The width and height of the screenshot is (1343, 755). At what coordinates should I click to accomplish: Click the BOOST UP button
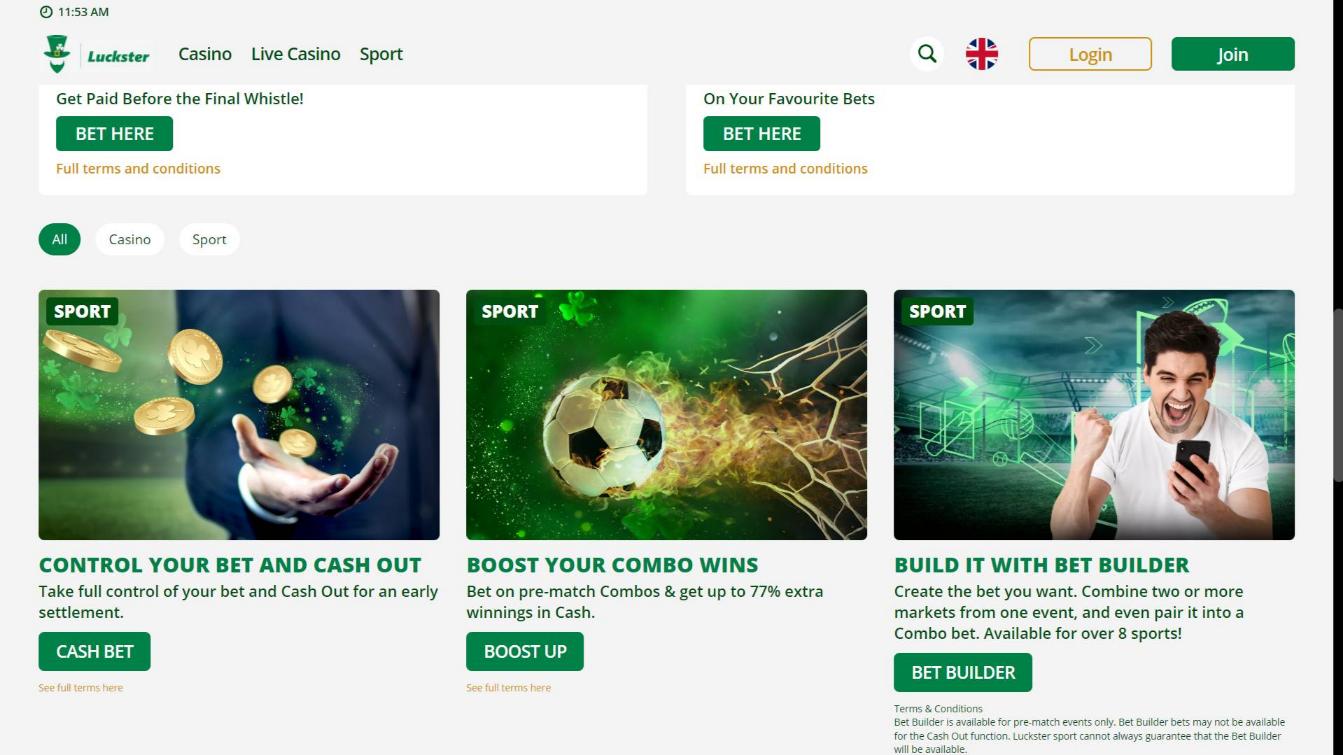pyautogui.click(x=525, y=651)
